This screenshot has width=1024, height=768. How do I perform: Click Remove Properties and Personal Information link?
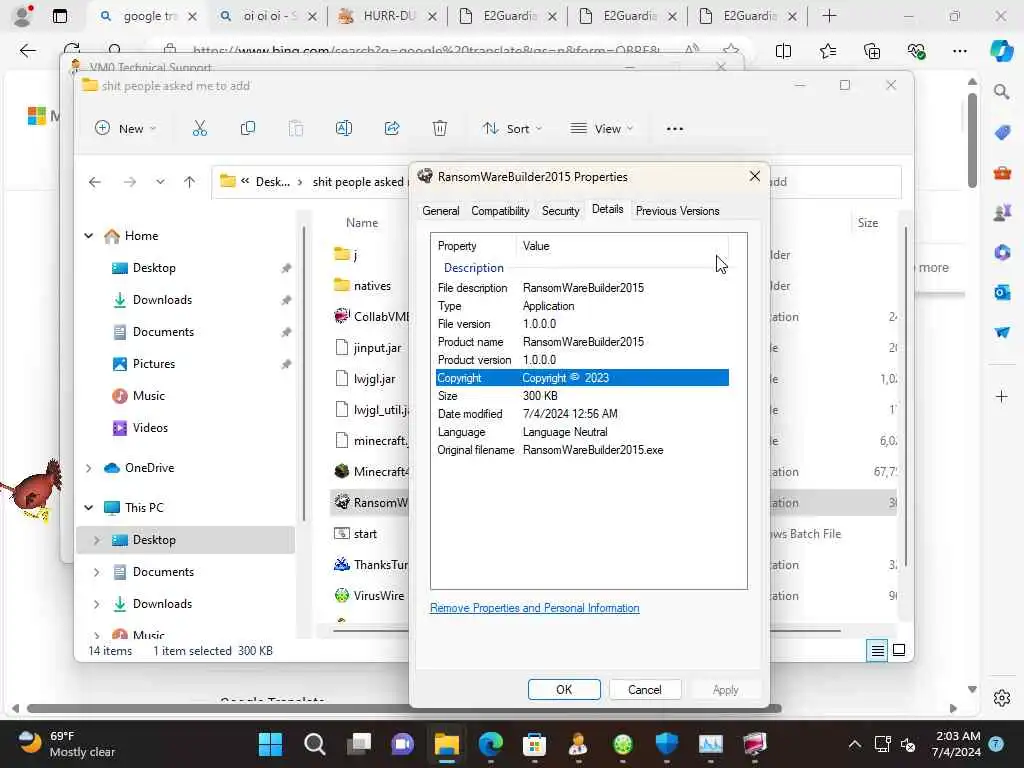point(534,608)
